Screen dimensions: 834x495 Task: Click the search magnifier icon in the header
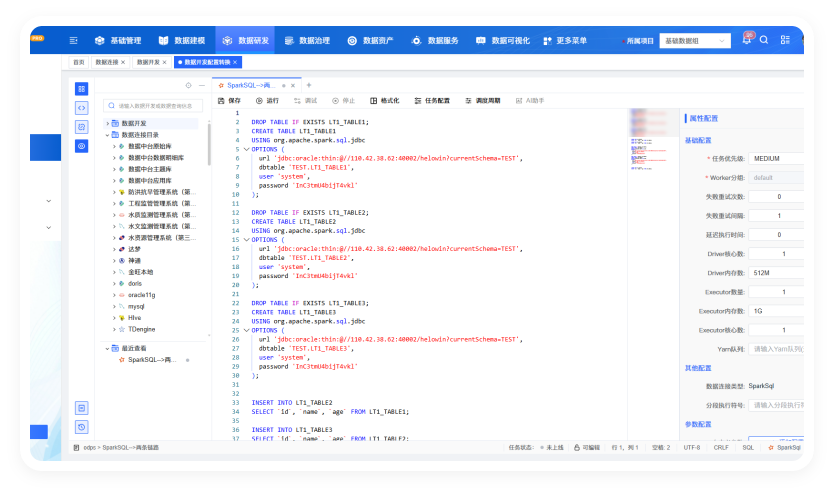(764, 40)
